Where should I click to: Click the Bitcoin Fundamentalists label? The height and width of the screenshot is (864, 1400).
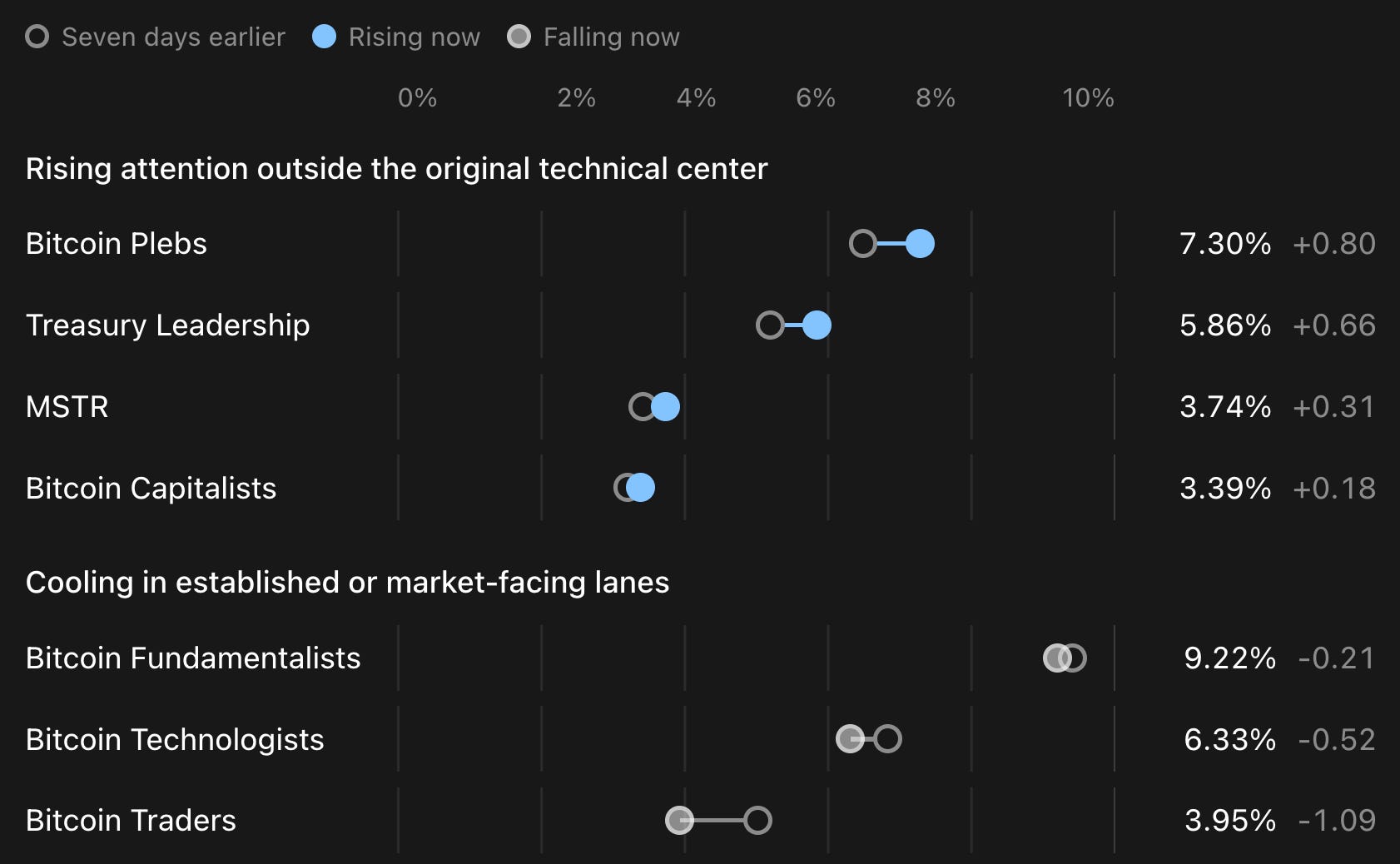pos(193,658)
